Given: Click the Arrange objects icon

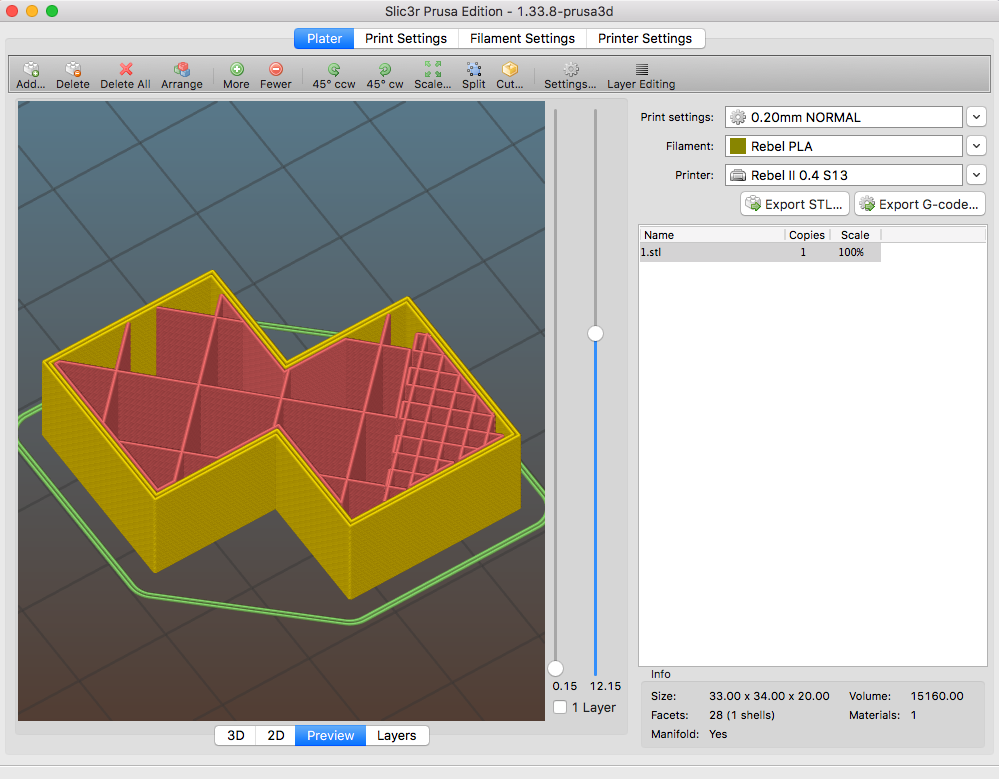Looking at the screenshot, I should coord(182,70).
